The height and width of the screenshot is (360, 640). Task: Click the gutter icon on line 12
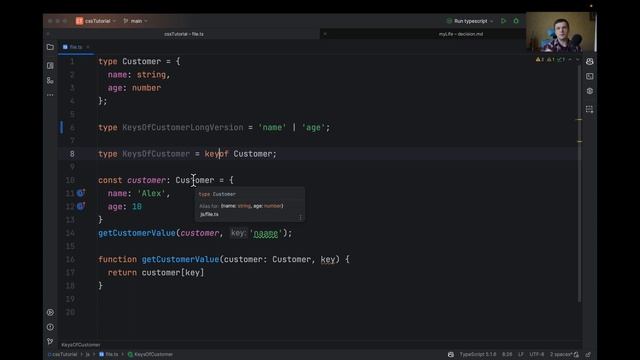pyautogui.click(x=81, y=206)
